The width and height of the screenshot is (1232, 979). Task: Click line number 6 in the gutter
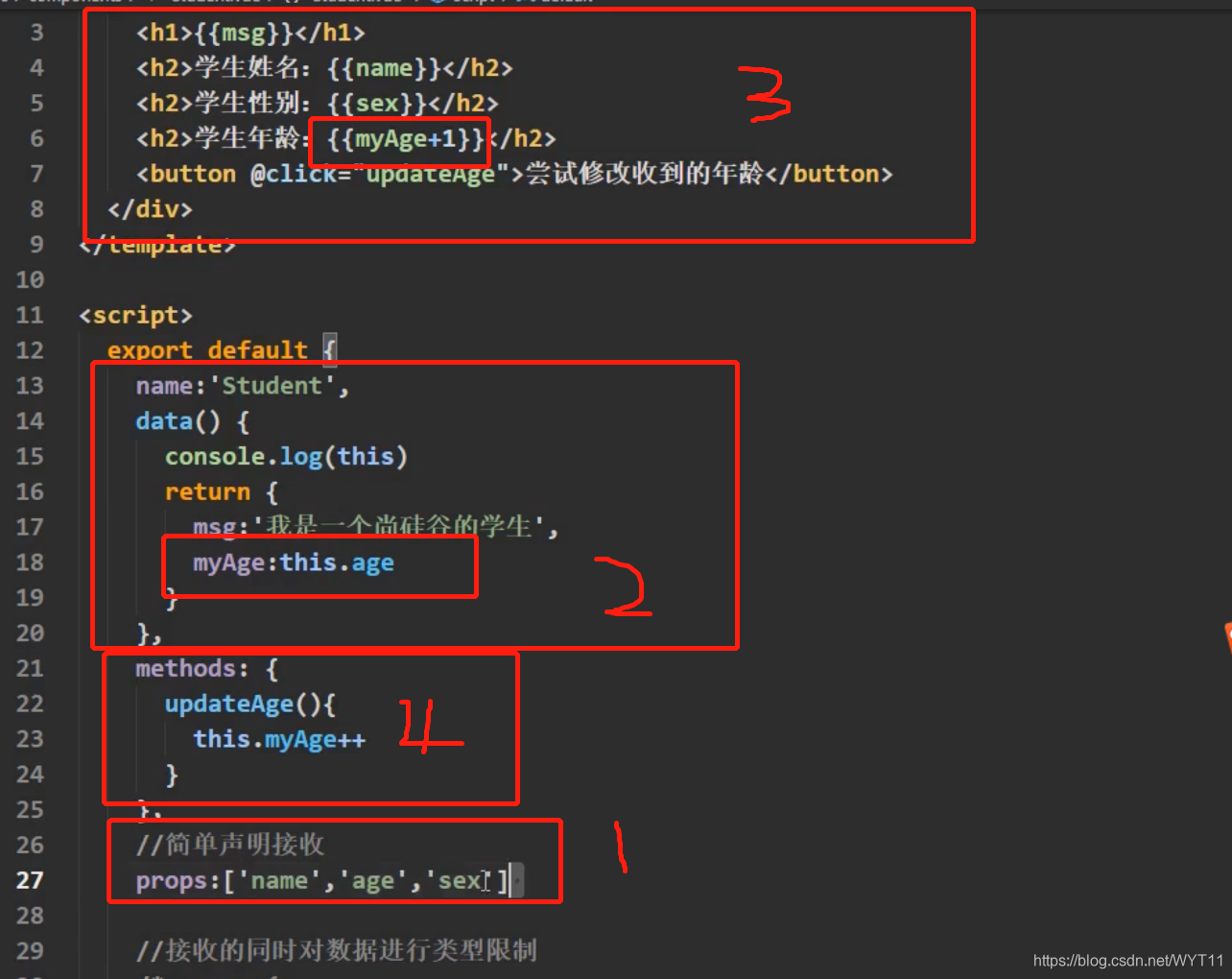36,139
